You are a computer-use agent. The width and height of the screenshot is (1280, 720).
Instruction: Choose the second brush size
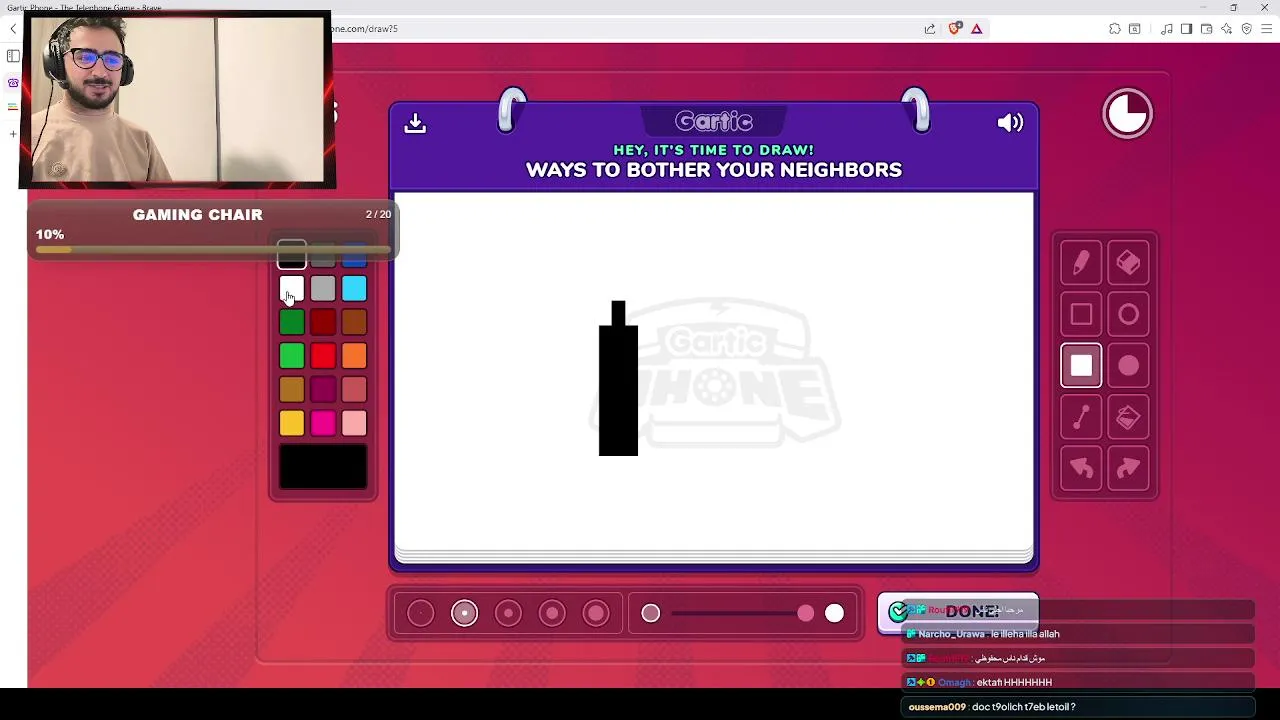(x=464, y=613)
